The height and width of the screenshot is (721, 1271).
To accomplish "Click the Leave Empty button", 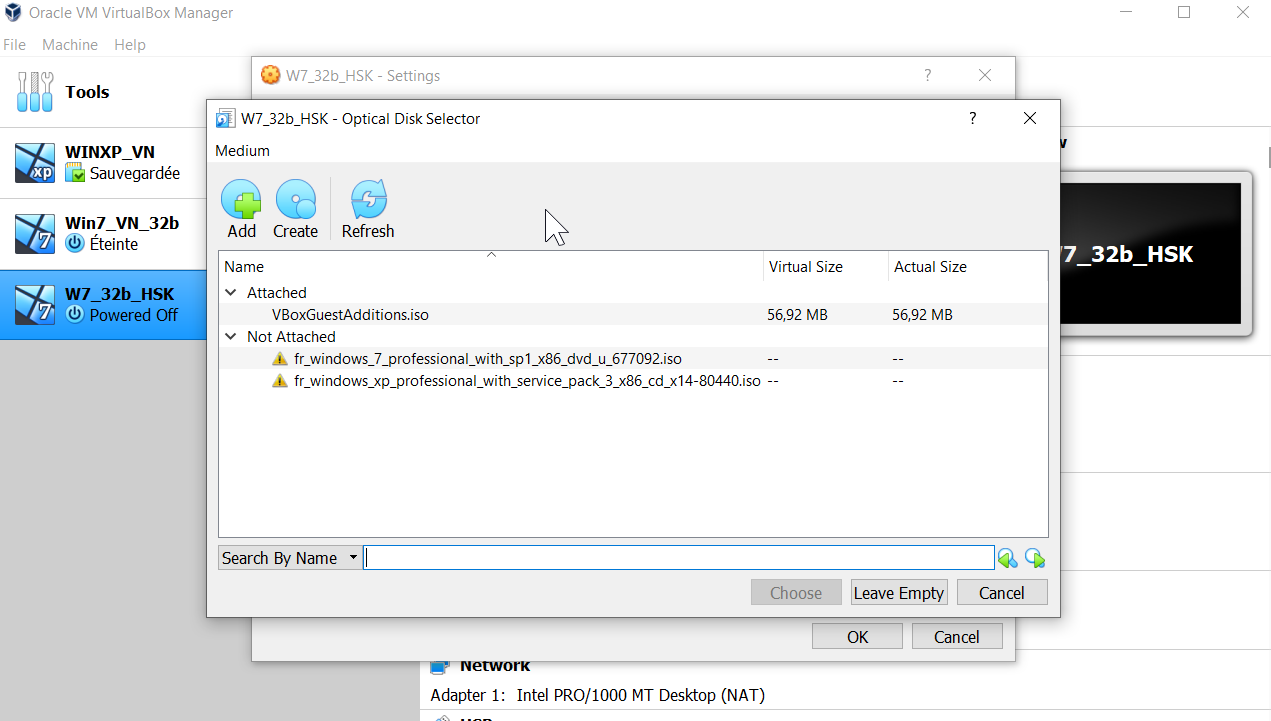I will 899,593.
